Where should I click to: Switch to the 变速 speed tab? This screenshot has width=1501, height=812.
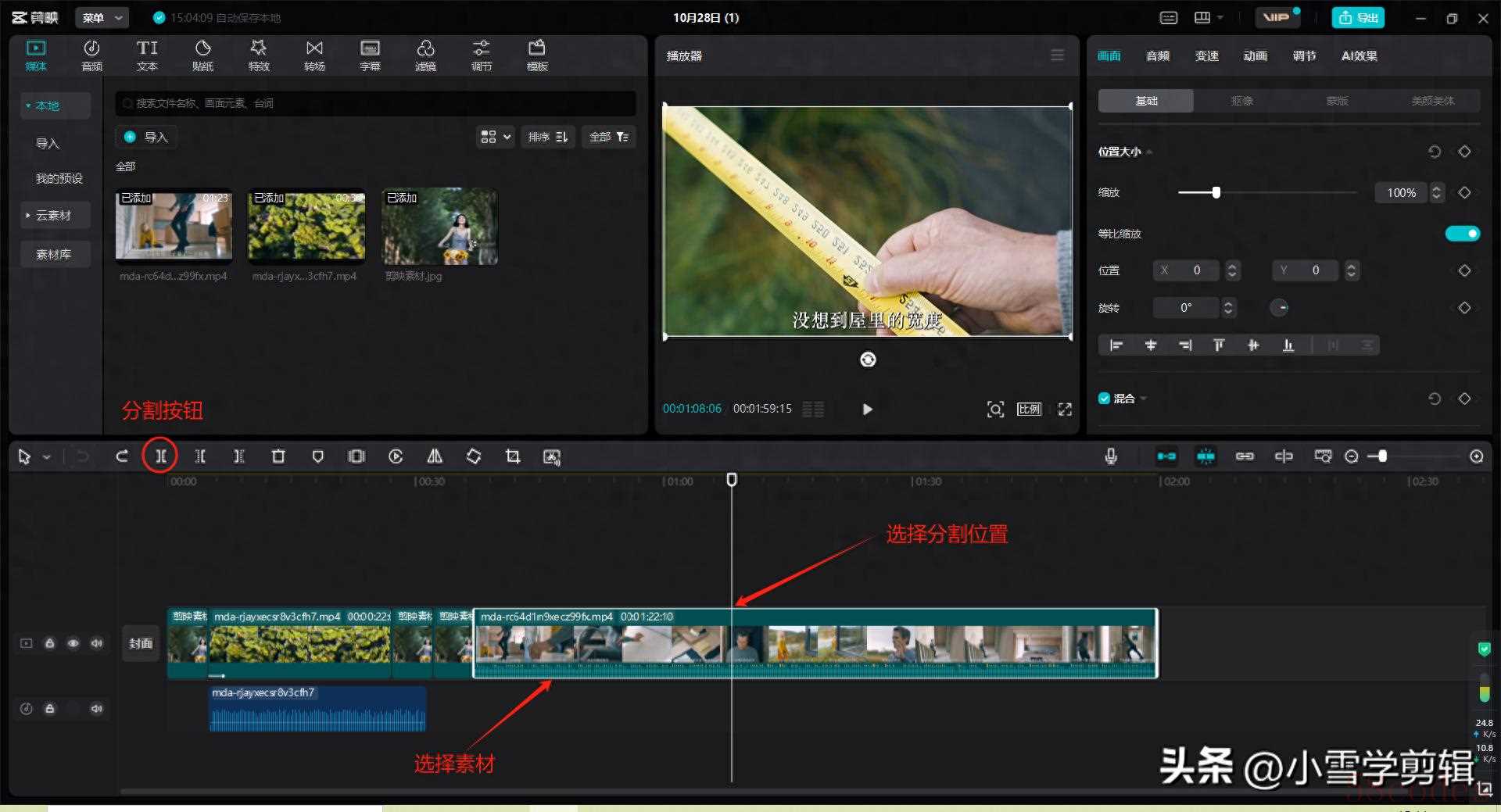[x=1206, y=55]
